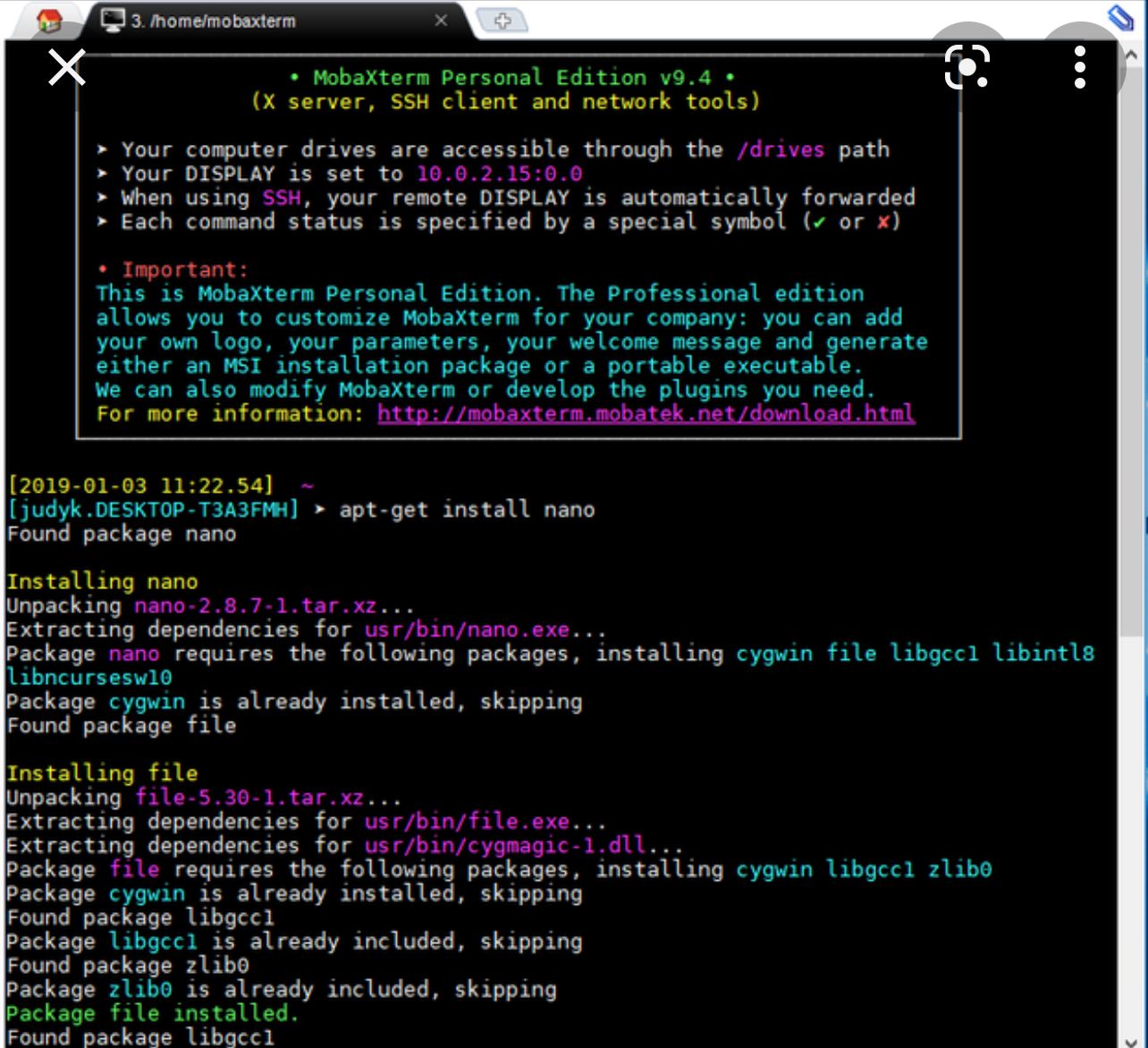Image resolution: width=1148 pixels, height=1048 pixels.
Task: Click the DISPLAY value '10.0.2.15:0.0'
Action: pyautogui.click(x=499, y=173)
